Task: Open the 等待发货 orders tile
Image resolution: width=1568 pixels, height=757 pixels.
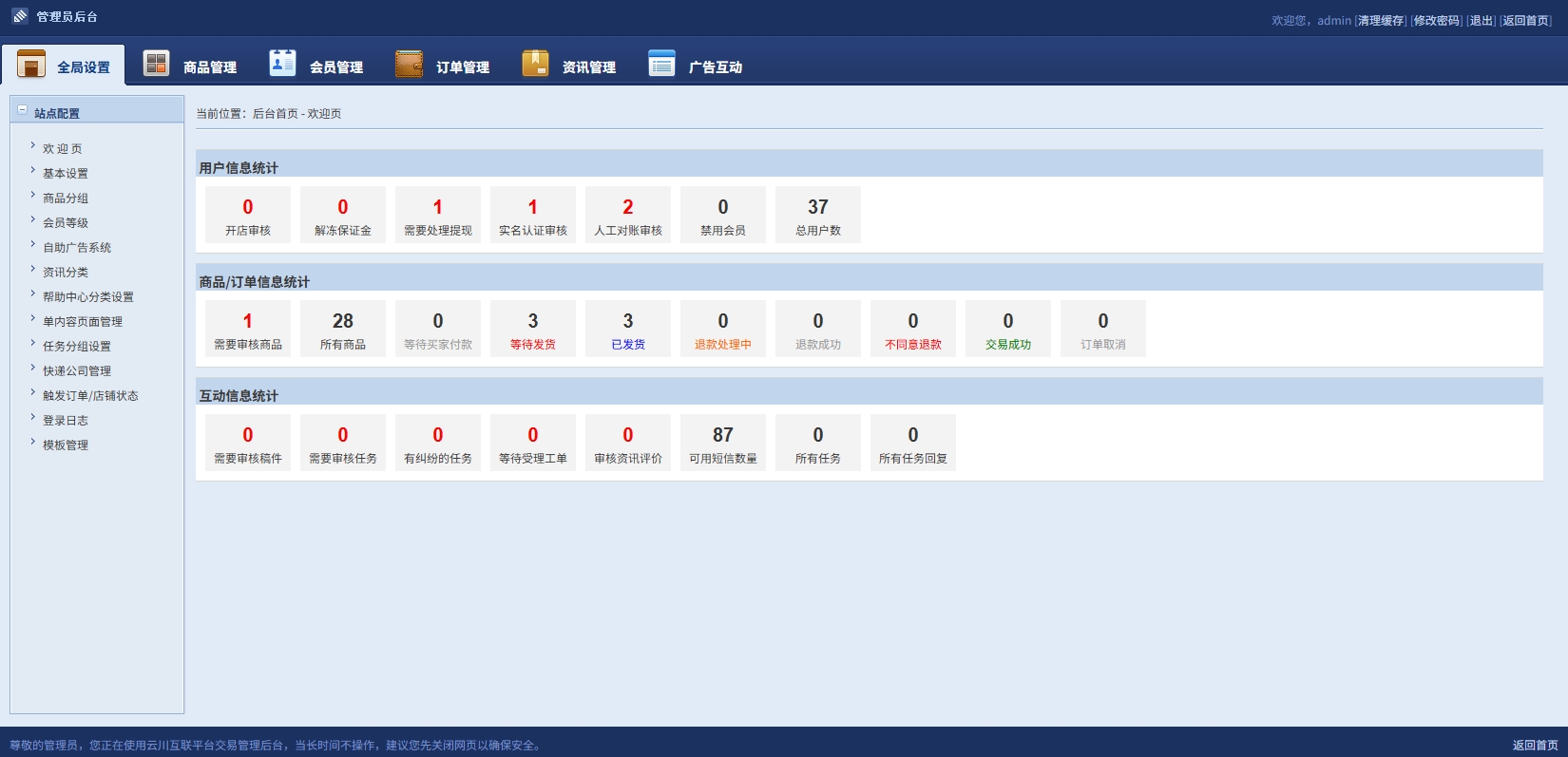Action: [533, 329]
